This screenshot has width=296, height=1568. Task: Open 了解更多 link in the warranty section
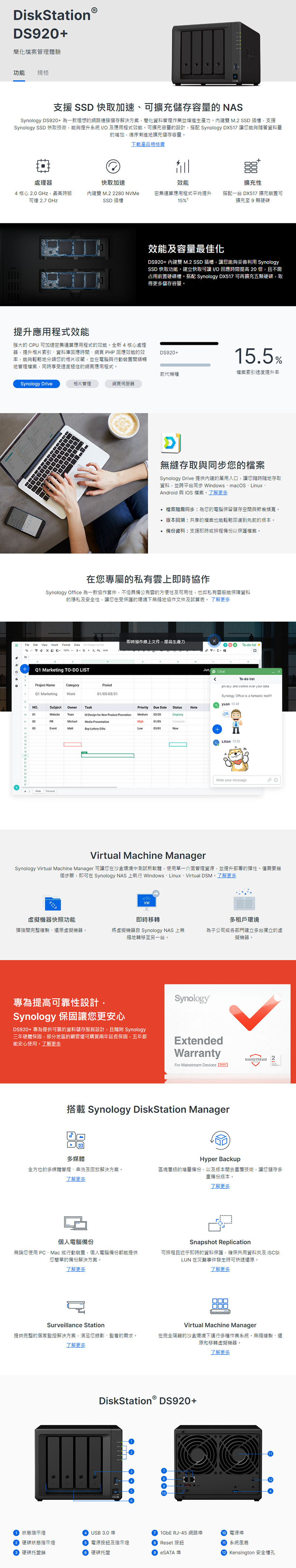click(x=51, y=1043)
